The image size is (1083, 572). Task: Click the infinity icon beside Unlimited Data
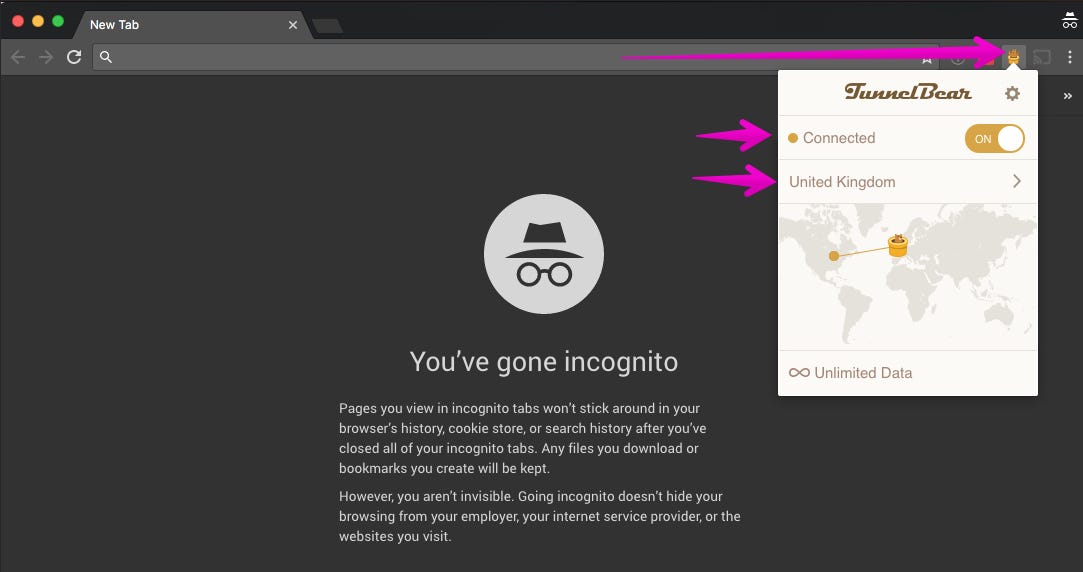pos(799,373)
